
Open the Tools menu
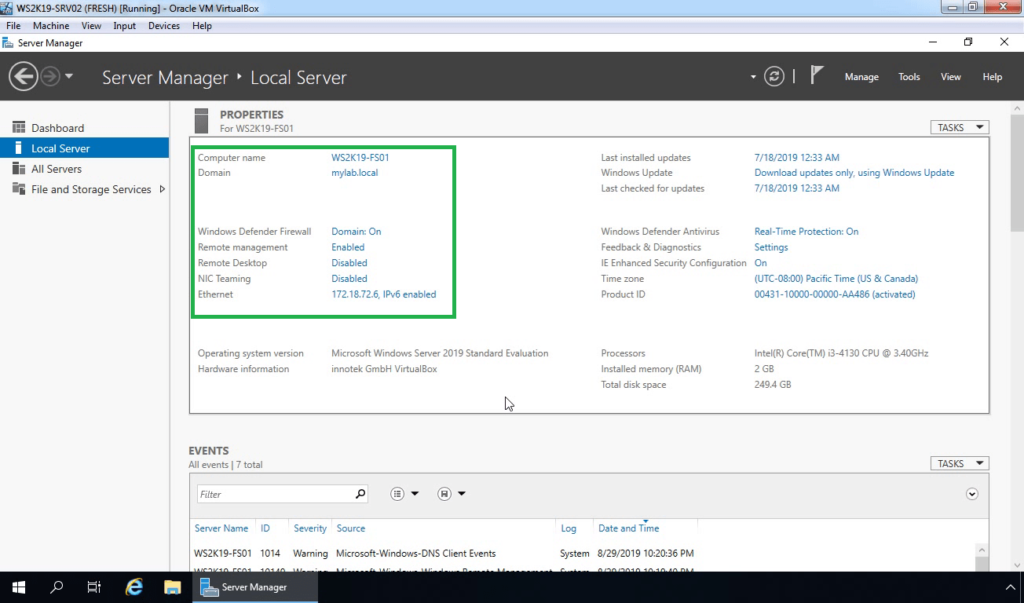pos(909,76)
